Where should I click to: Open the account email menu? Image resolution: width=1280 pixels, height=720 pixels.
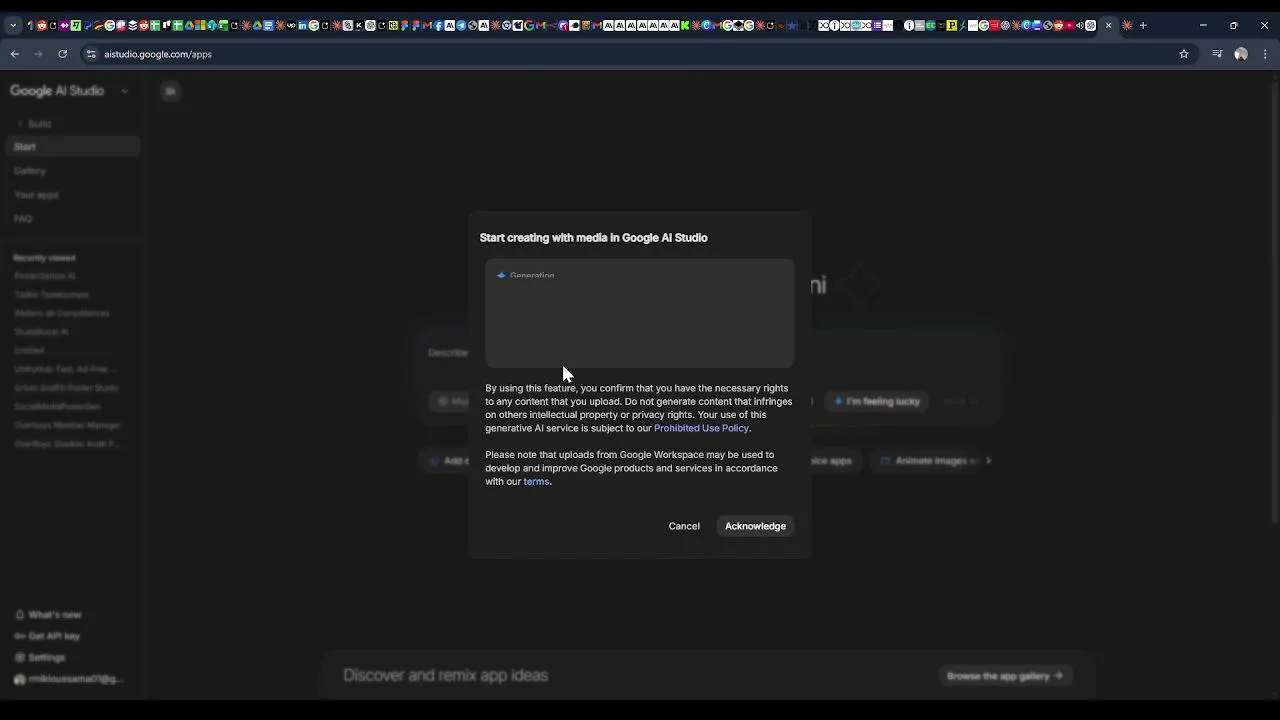tap(68, 679)
